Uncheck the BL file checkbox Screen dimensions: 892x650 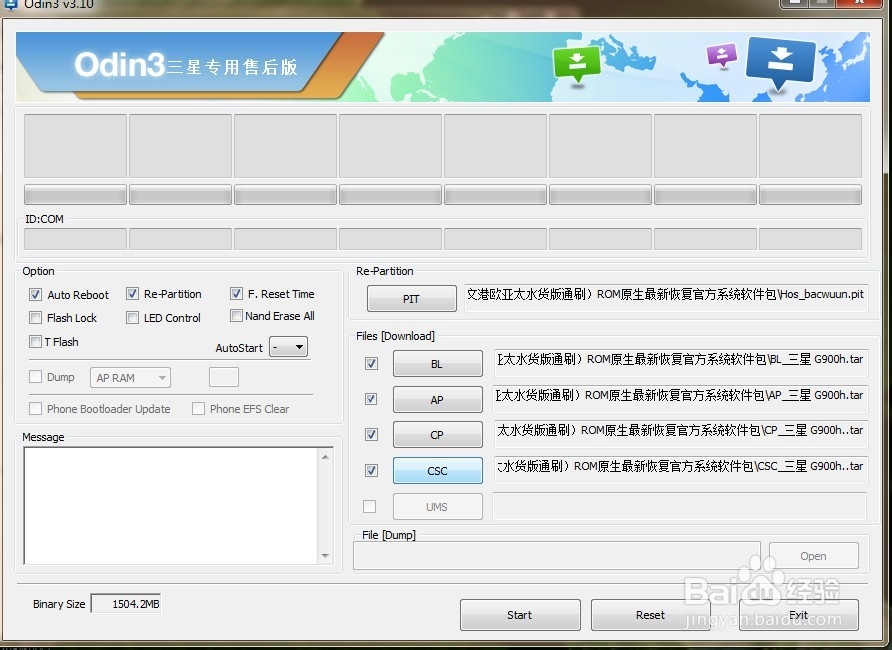click(x=371, y=363)
